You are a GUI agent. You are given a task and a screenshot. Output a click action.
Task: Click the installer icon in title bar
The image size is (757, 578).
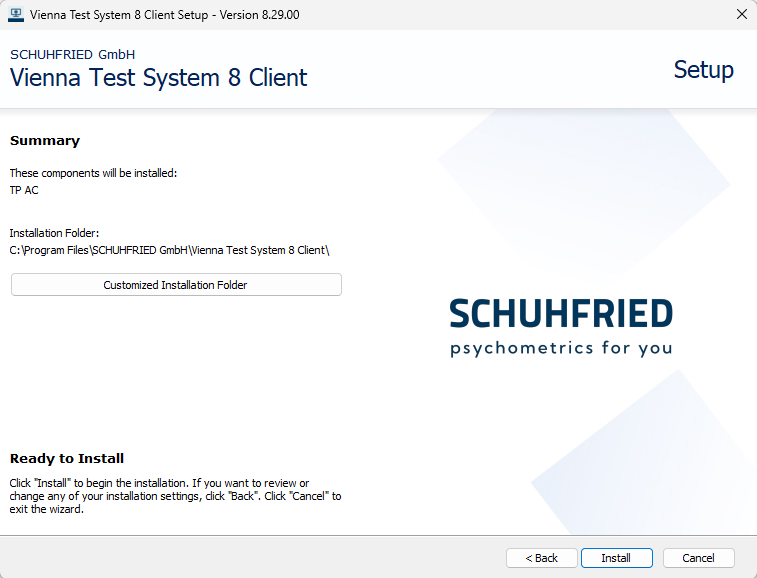[15, 14]
